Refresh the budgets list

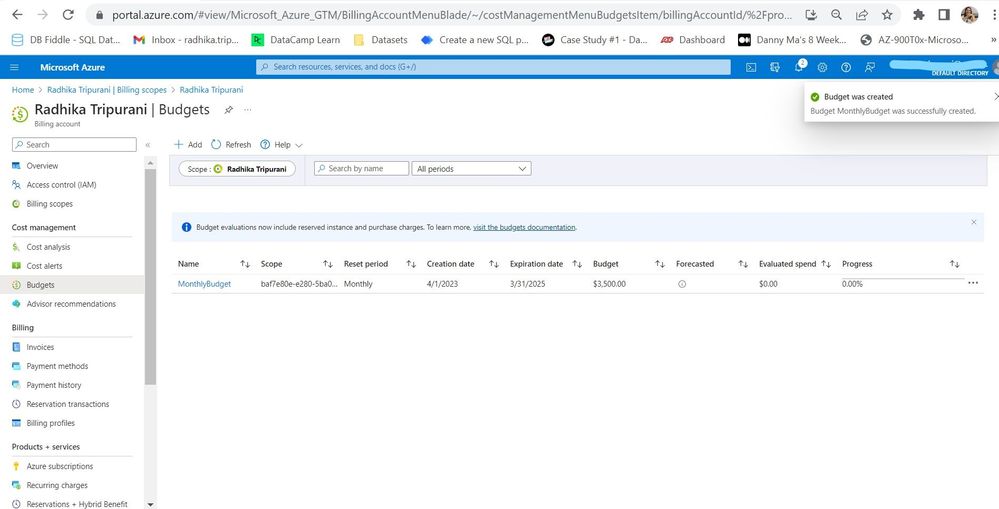[231, 145]
